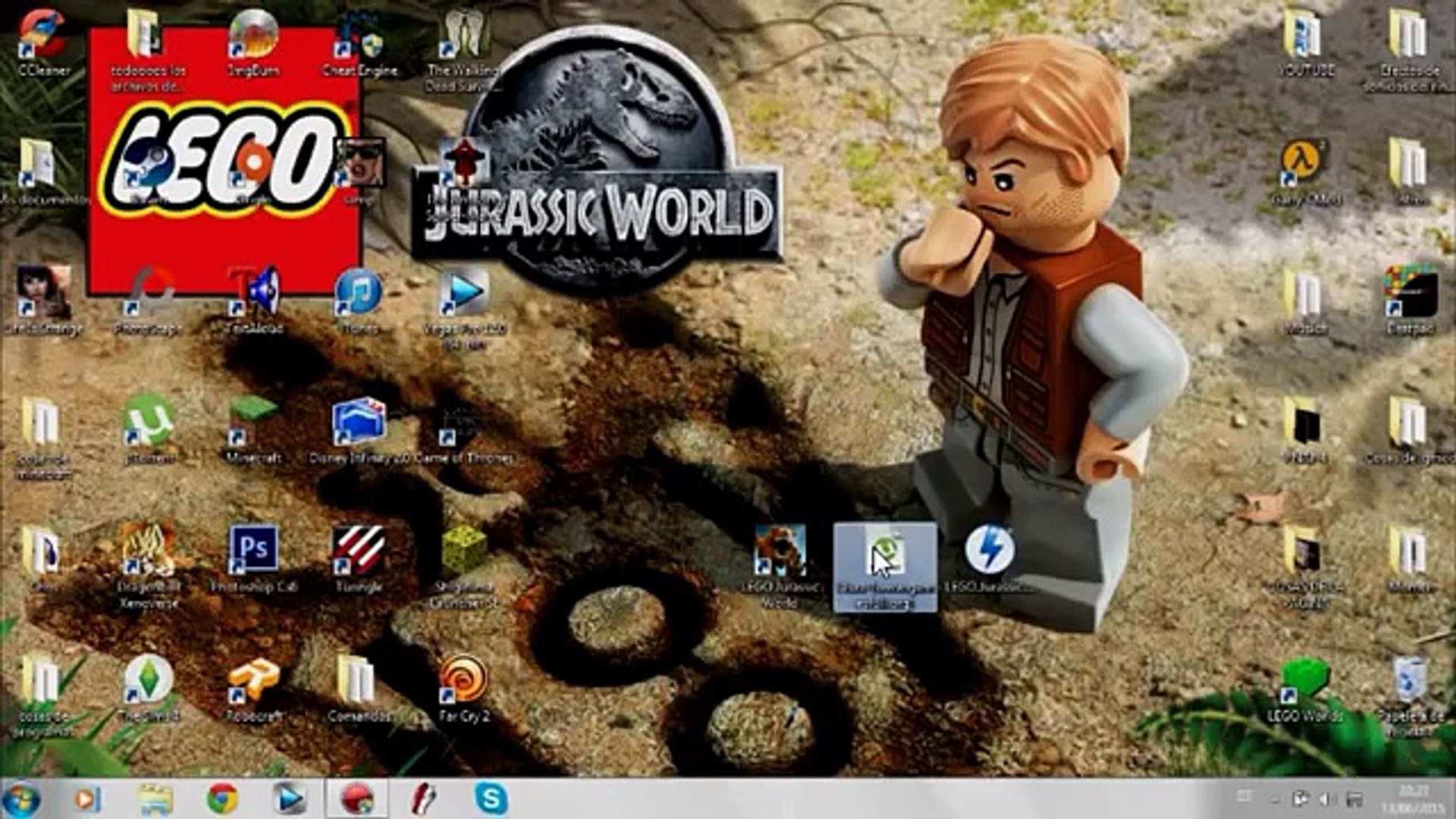Open the iTunes desktop shortcut

coord(359,302)
